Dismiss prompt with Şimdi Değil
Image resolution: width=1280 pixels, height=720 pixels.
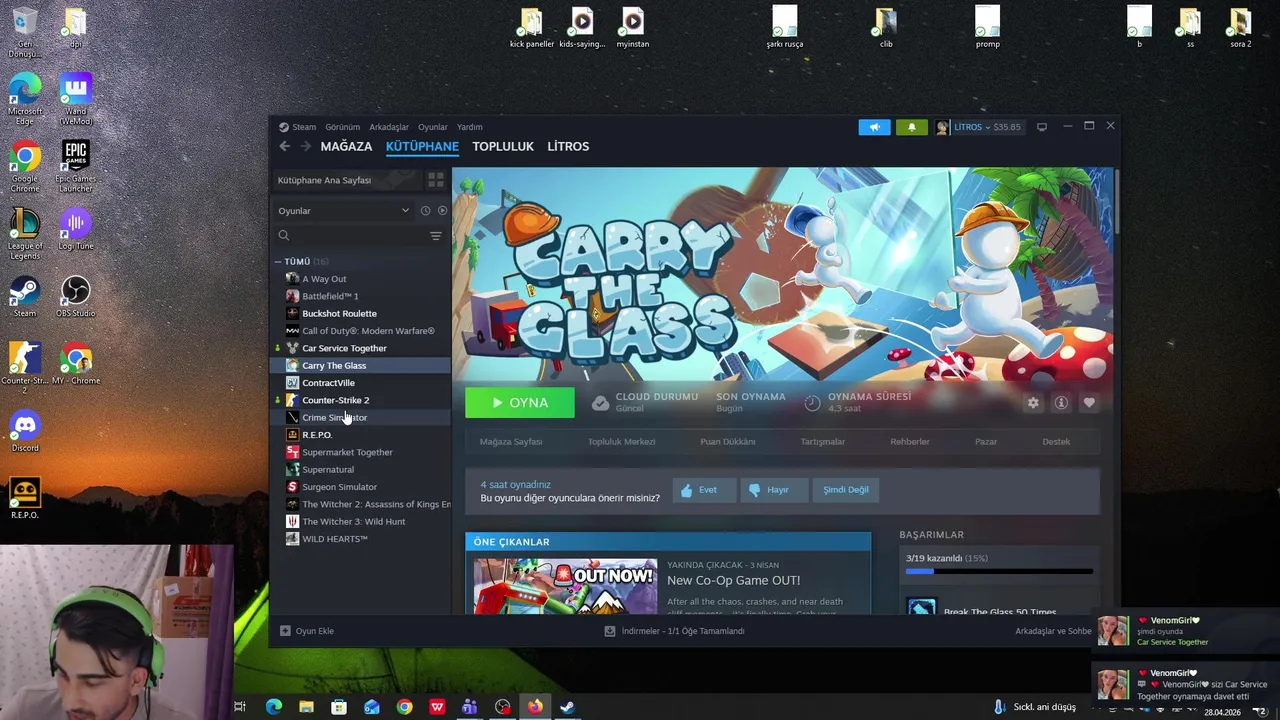(846, 490)
